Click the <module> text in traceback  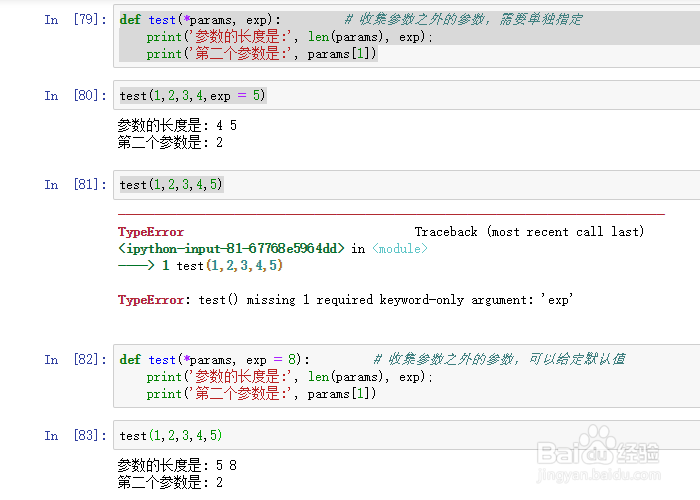[x=400, y=249]
